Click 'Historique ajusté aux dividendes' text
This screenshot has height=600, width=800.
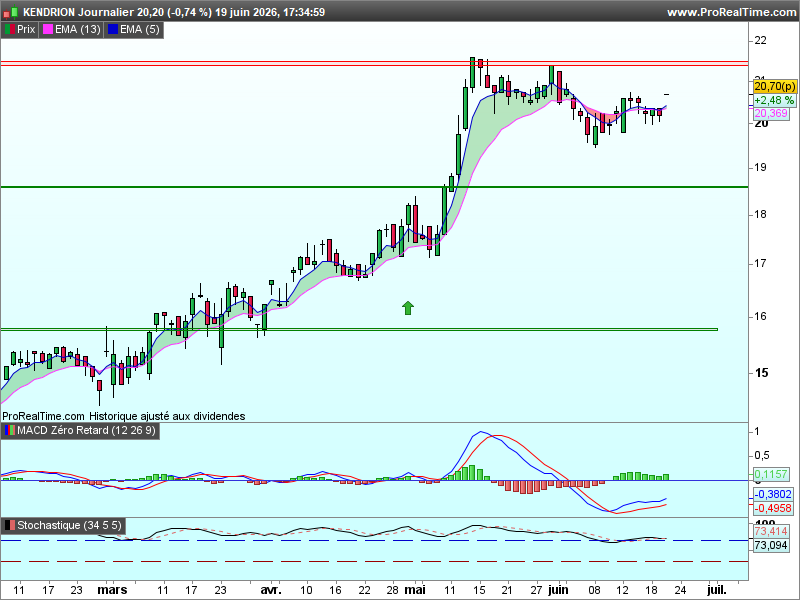[x=167, y=416]
